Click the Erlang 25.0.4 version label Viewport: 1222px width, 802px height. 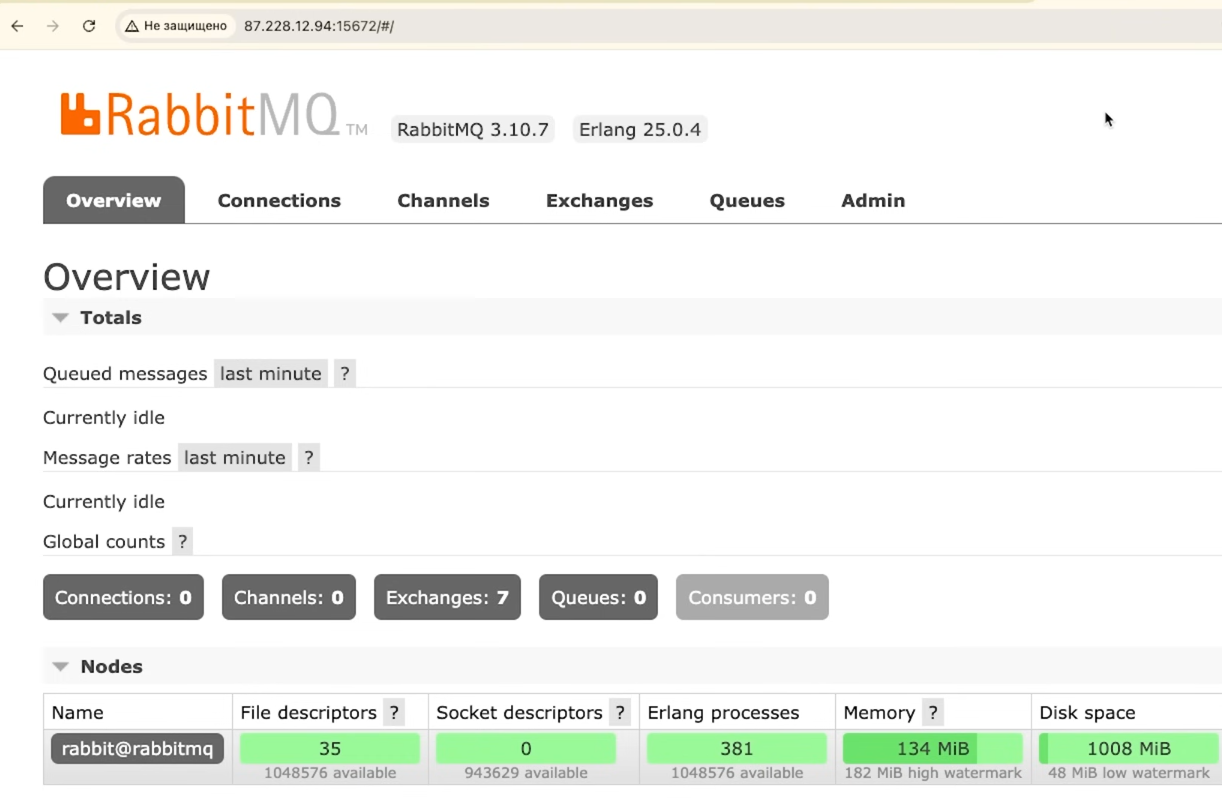[x=640, y=129]
